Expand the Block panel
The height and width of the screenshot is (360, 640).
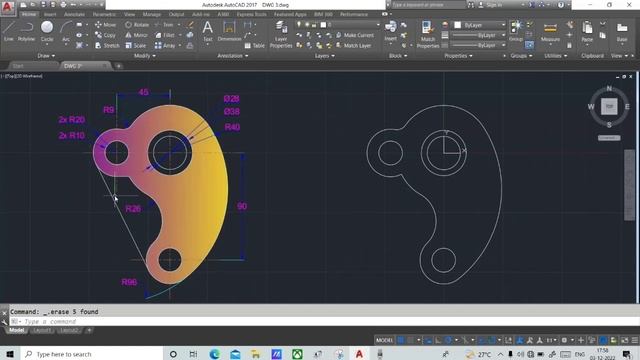pos(398,56)
